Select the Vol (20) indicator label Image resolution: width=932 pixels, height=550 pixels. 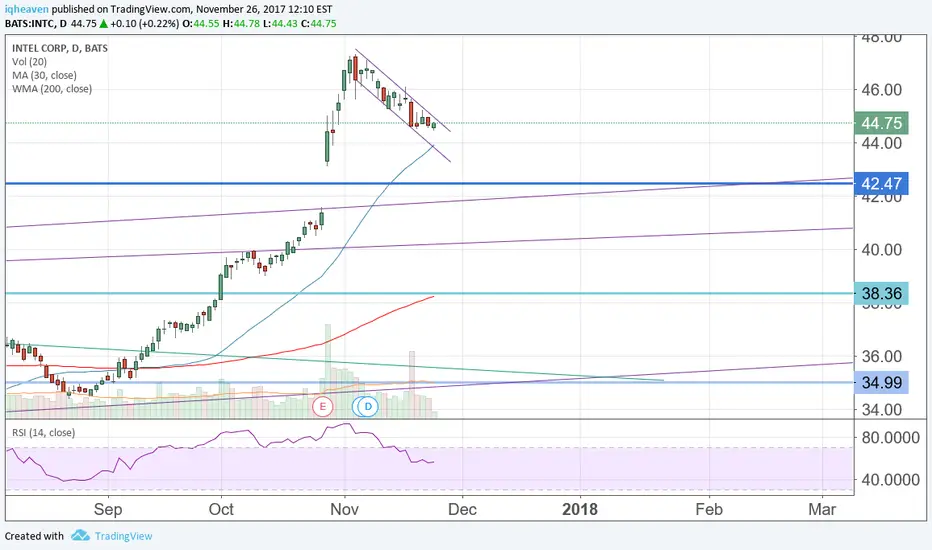(x=29, y=62)
